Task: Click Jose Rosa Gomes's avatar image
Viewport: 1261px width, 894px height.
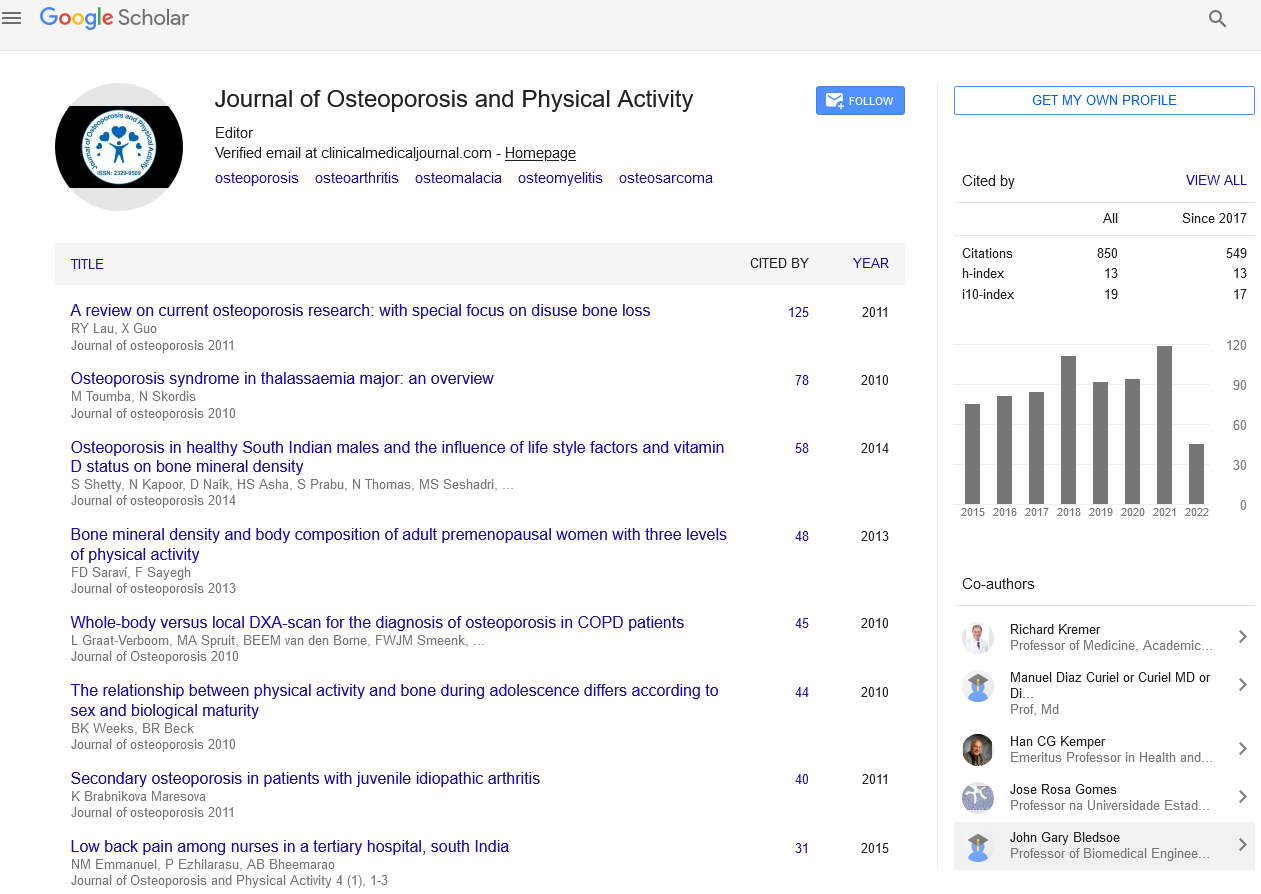Action: 977,798
